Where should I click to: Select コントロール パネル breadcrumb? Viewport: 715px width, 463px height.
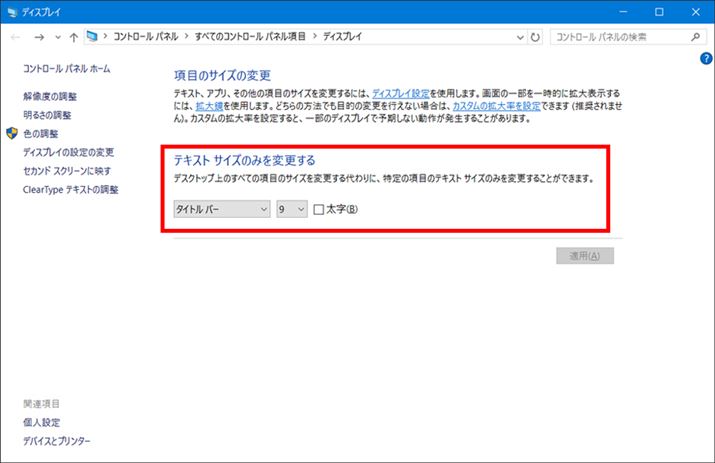click(145, 36)
